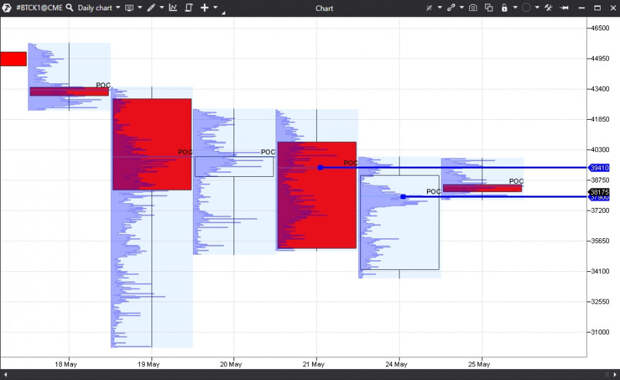Click the 18 May date label
The width and height of the screenshot is (620, 380).
coord(66,364)
